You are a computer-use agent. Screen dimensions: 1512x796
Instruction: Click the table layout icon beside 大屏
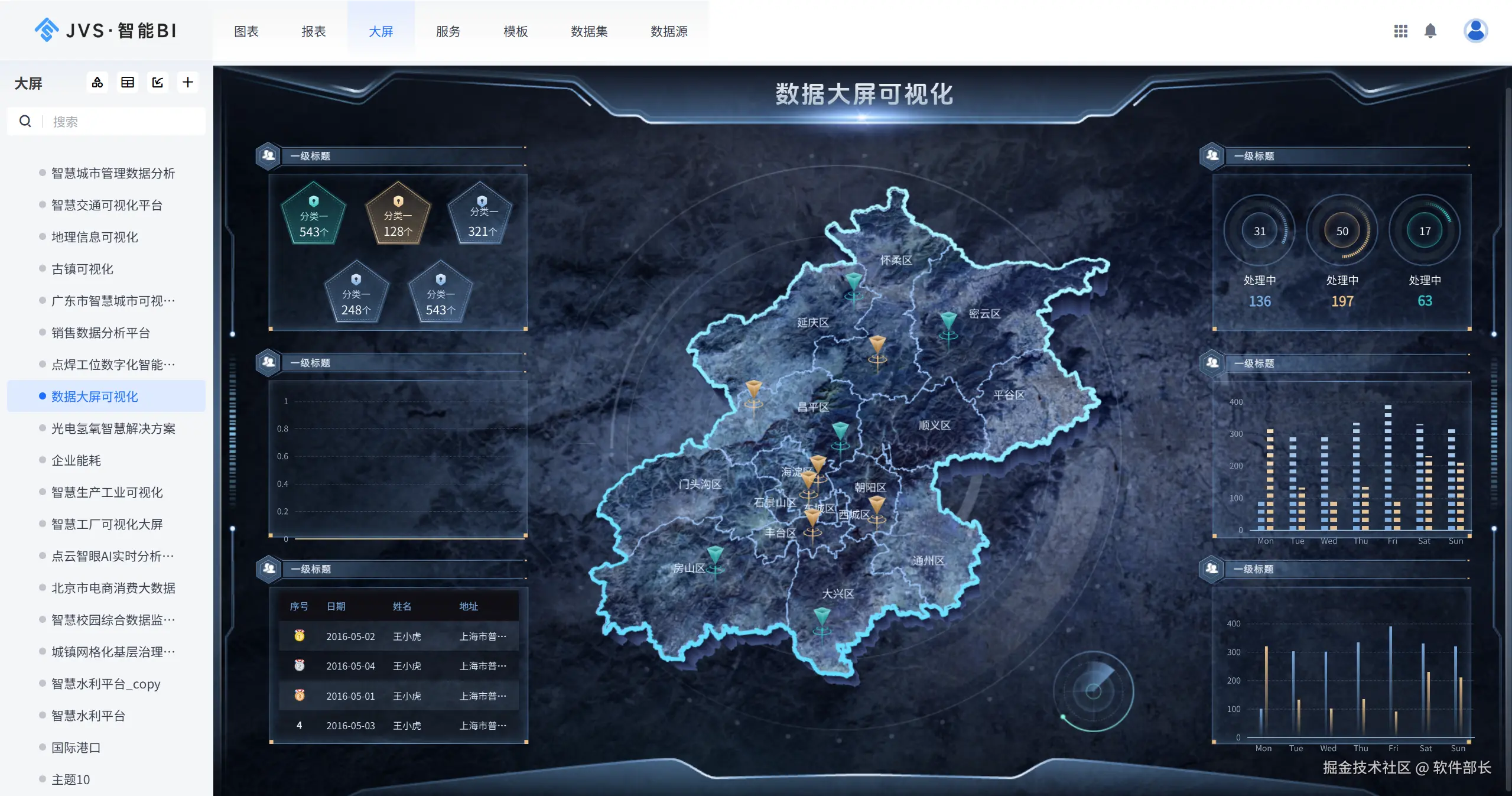point(128,83)
